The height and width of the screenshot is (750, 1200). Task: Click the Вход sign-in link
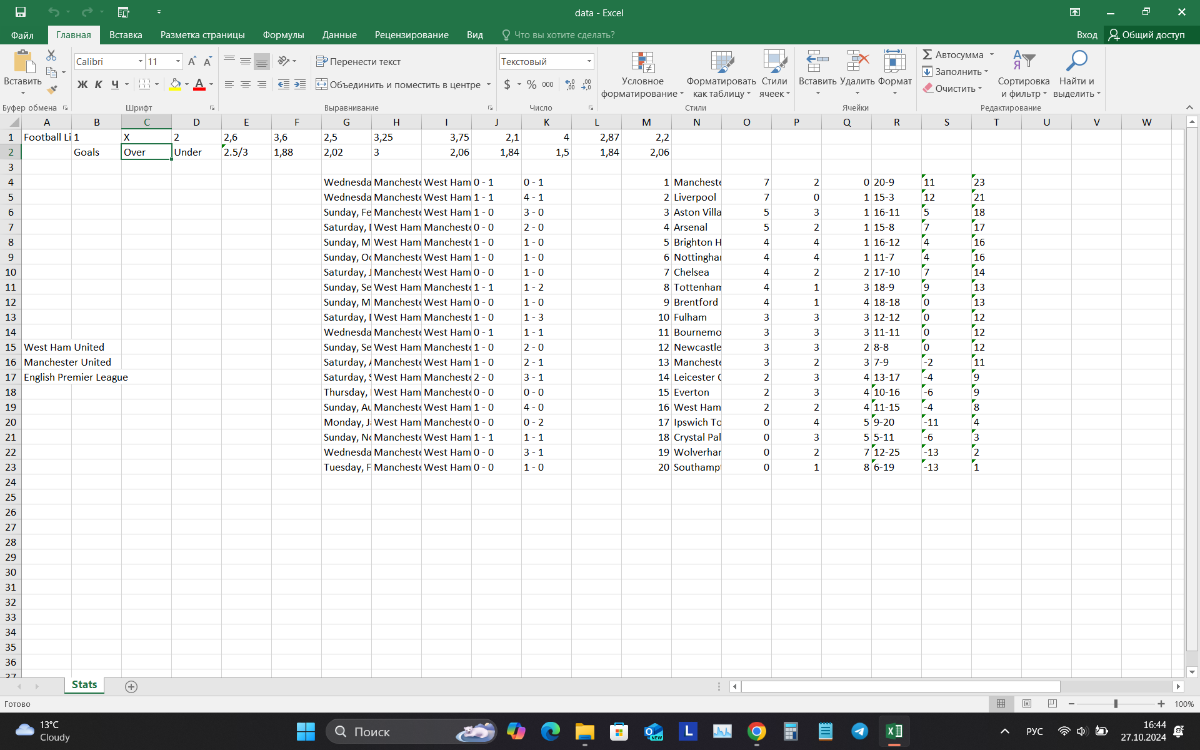tap(1087, 34)
